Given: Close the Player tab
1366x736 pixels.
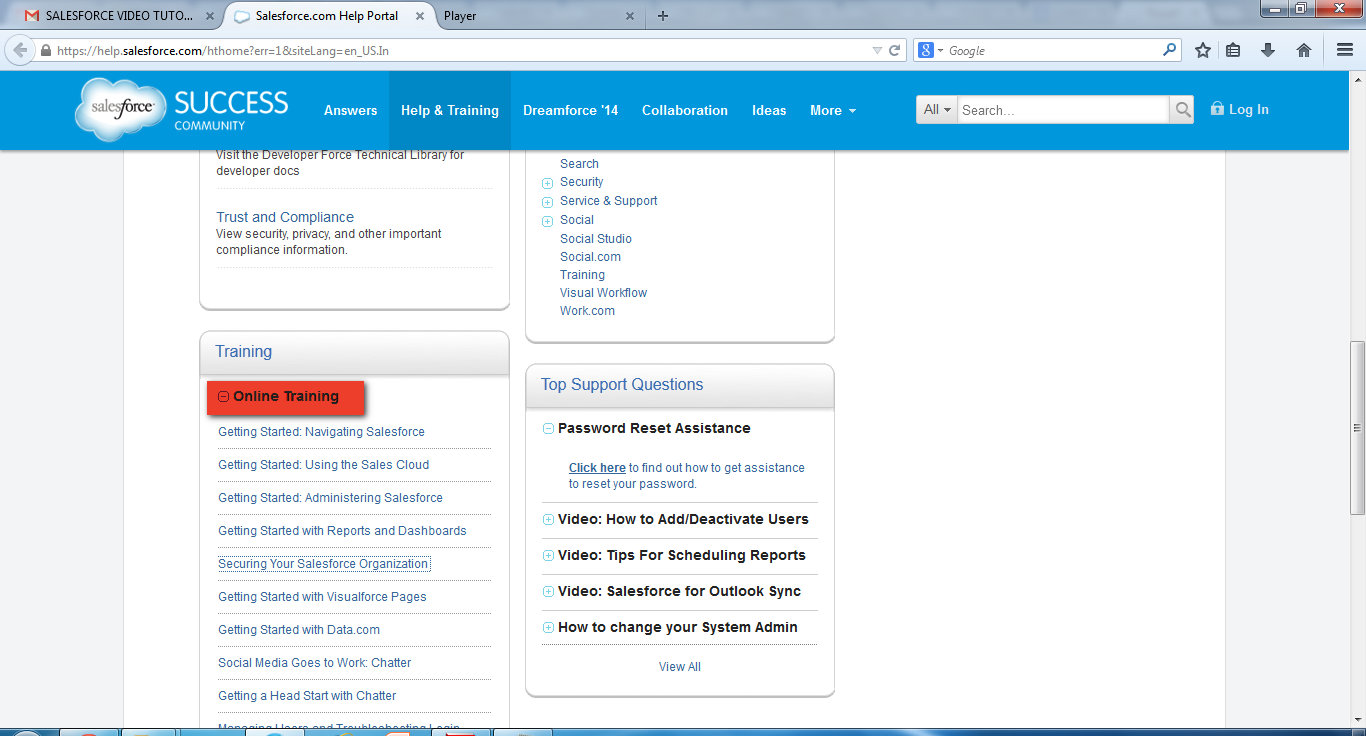Looking at the screenshot, I should 630,16.
